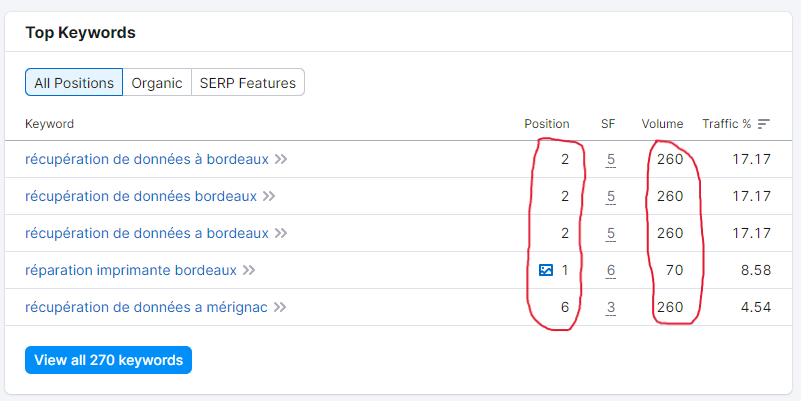Open keyword 'récupération de données à bordeaux'
801x401 pixels.
coord(147,159)
